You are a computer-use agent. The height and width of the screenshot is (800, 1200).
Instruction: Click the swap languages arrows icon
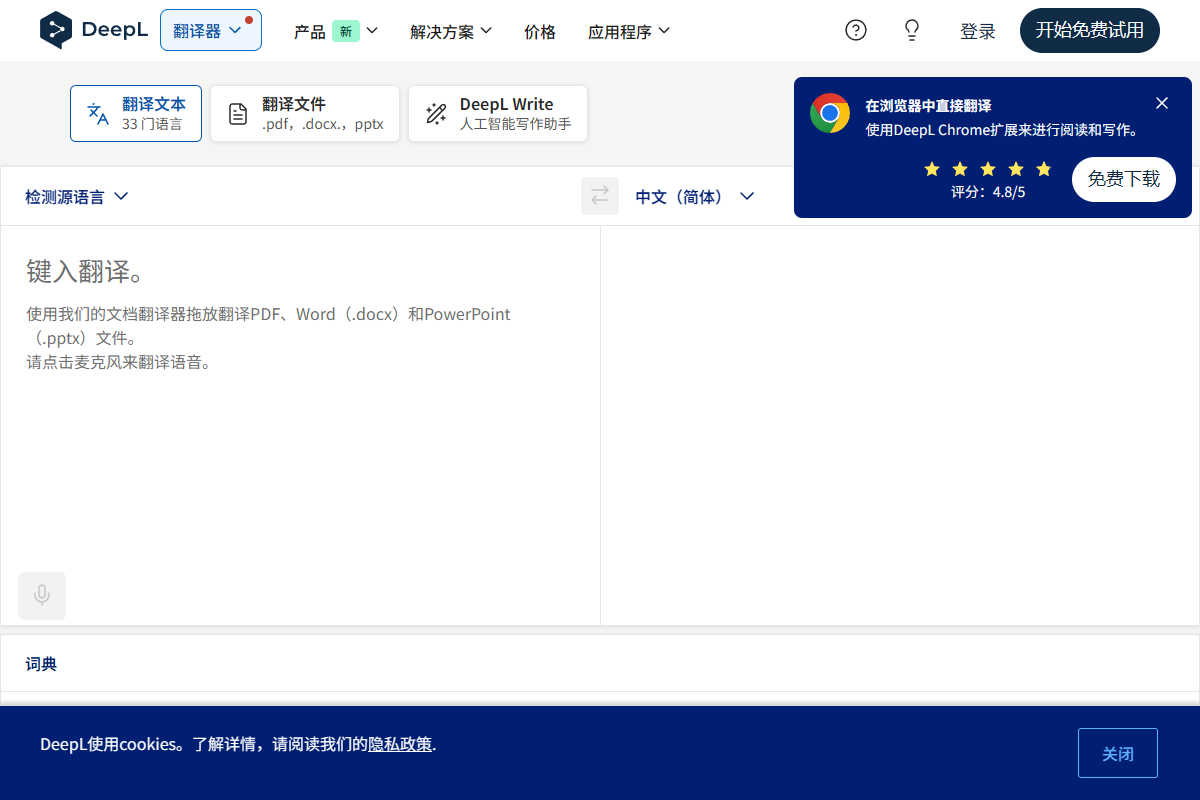[599, 196]
